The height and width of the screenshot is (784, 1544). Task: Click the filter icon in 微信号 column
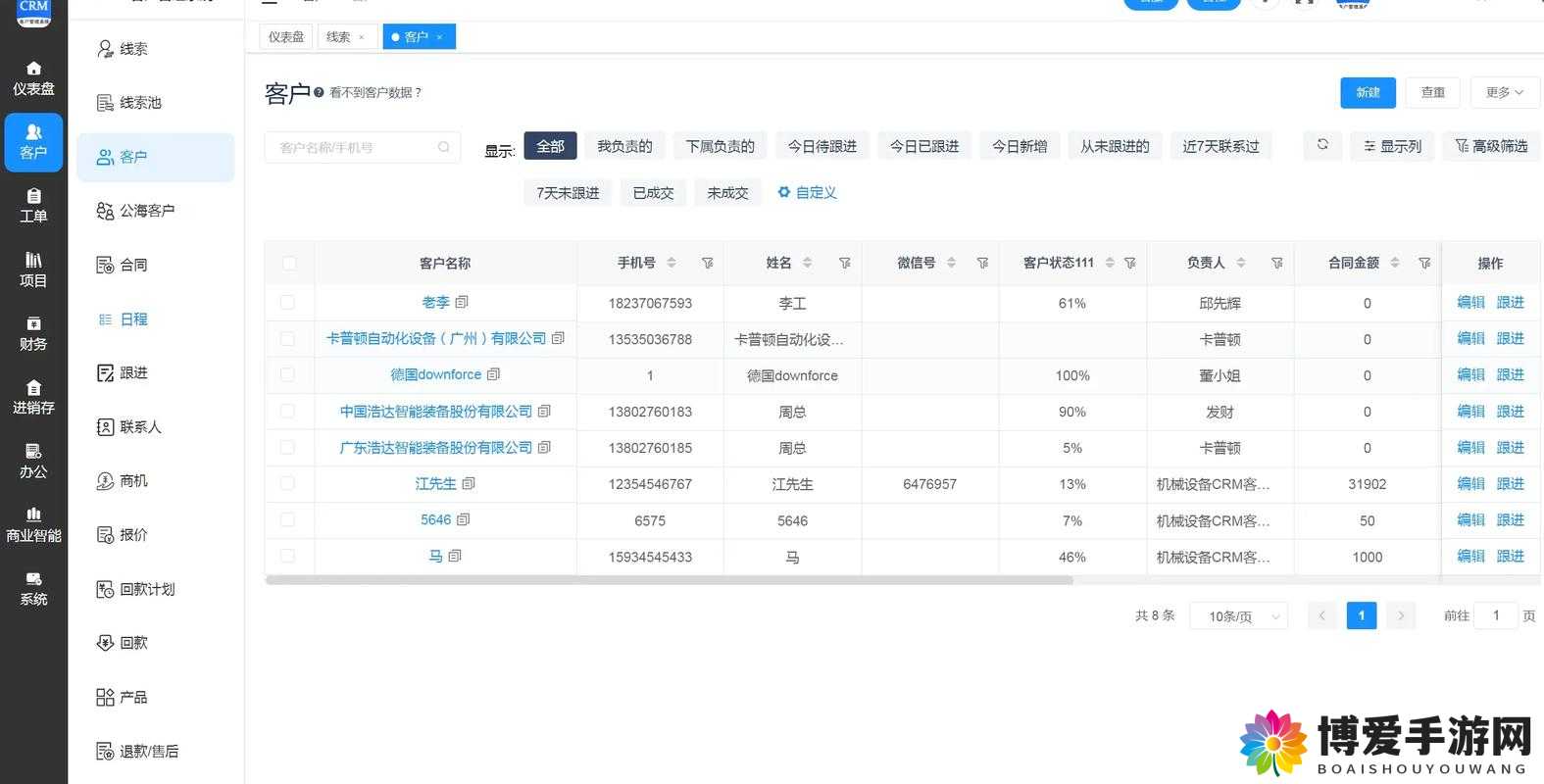click(x=982, y=263)
